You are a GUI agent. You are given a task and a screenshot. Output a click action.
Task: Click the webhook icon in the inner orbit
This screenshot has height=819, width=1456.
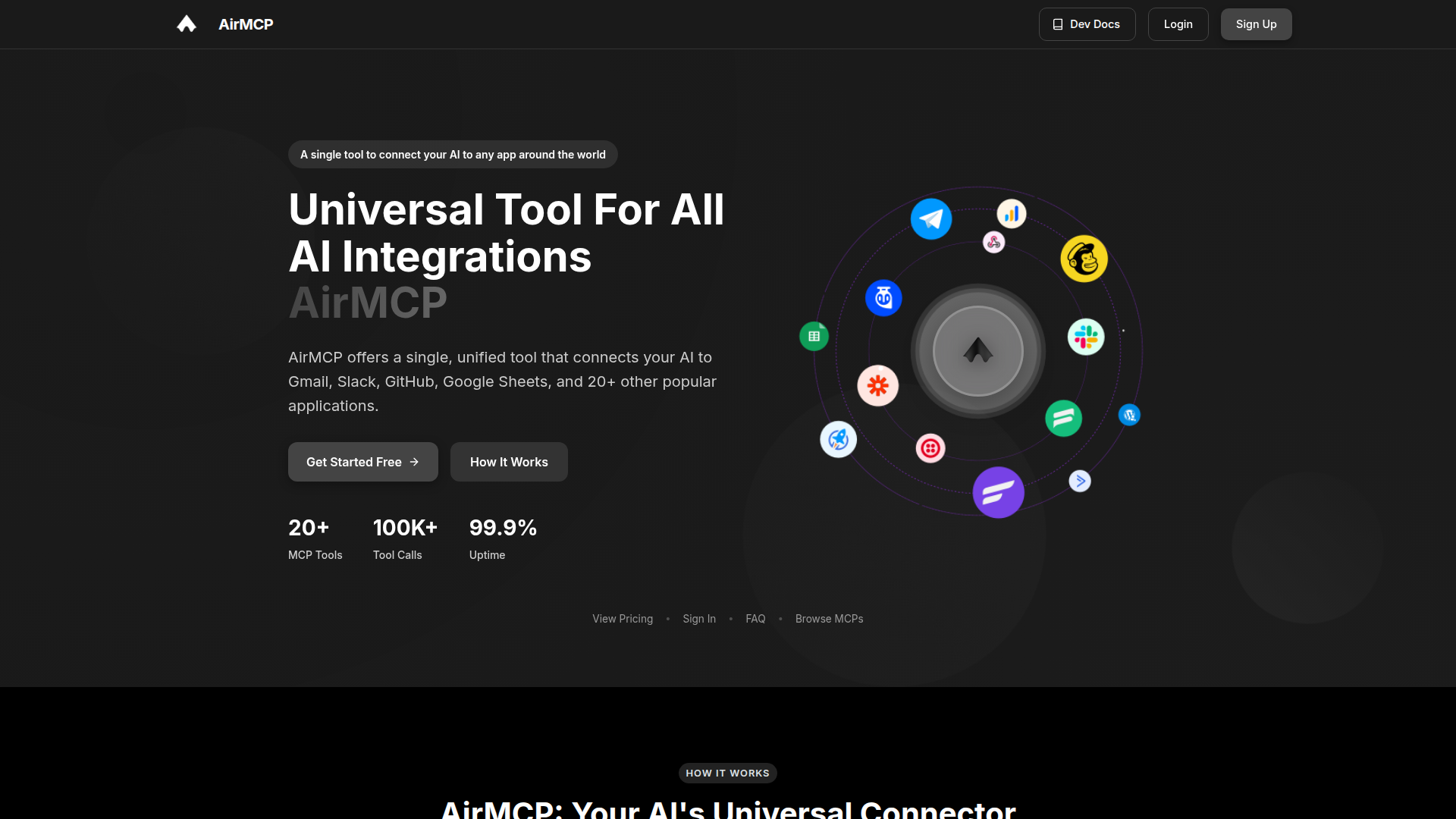(x=993, y=242)
